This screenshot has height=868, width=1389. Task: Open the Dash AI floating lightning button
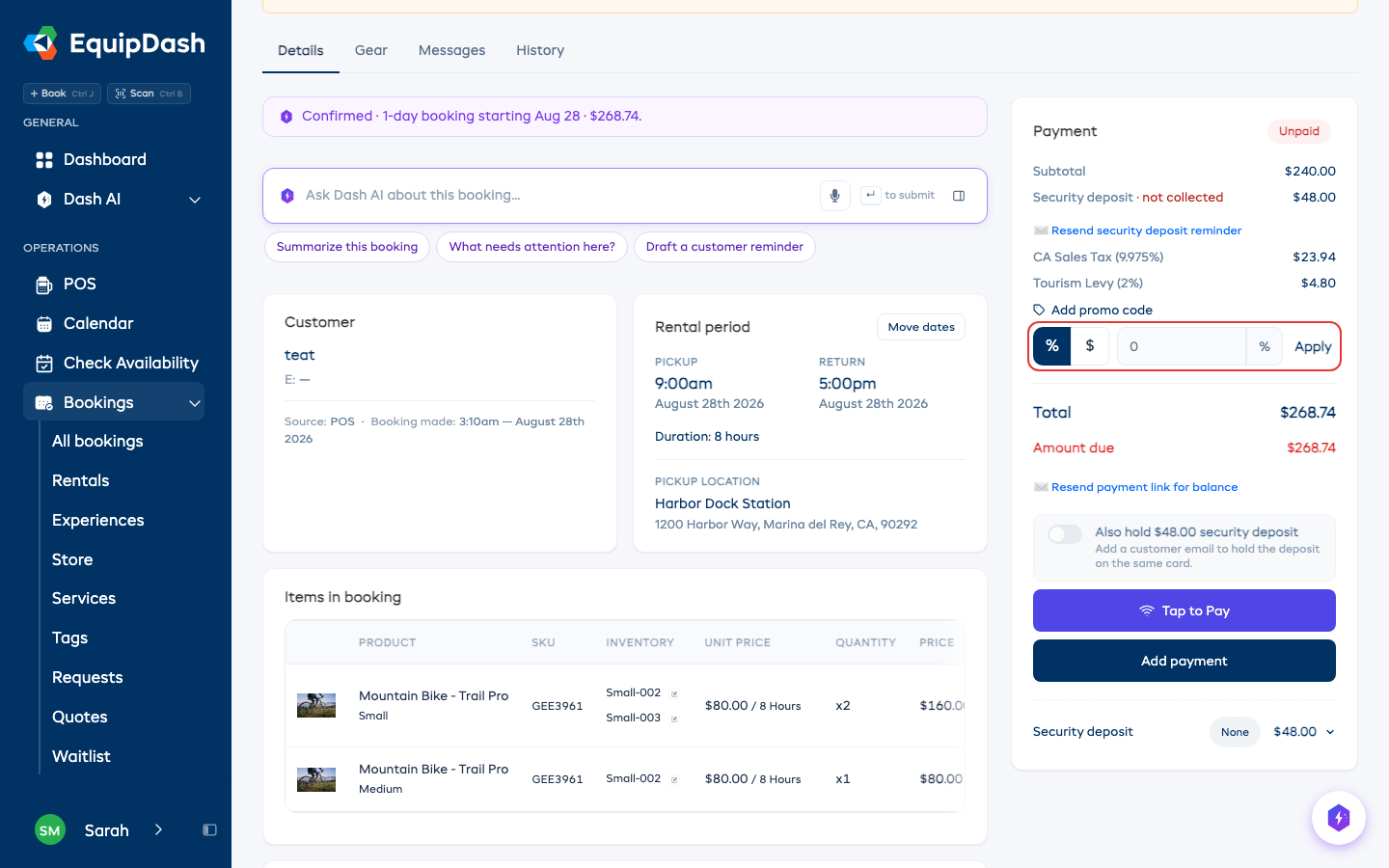tap(1339, 818)
